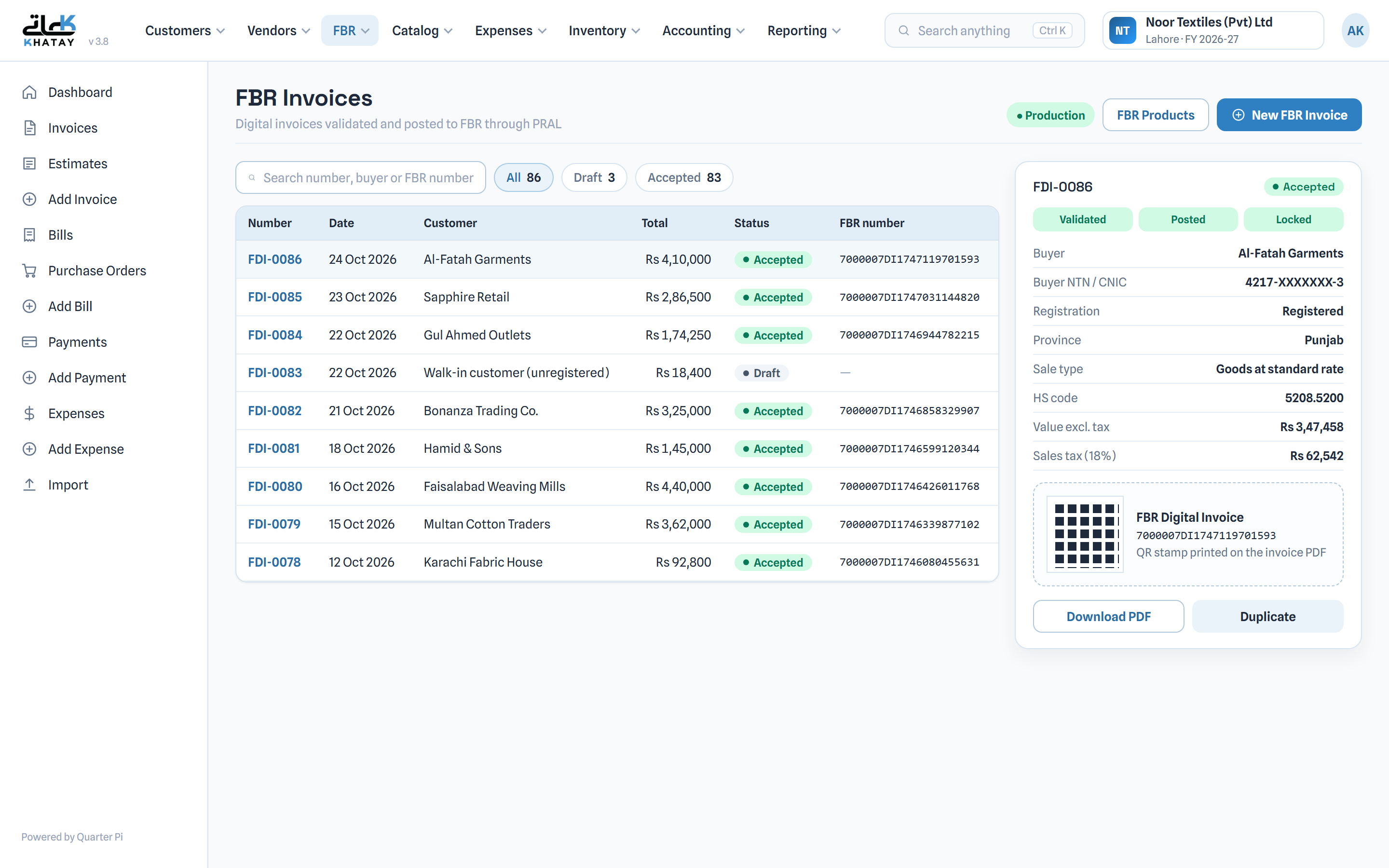The height and width of the screenshot is (868, 1389).
Task: Open the Expenses top menu dropdown
Action: point(510,30)
